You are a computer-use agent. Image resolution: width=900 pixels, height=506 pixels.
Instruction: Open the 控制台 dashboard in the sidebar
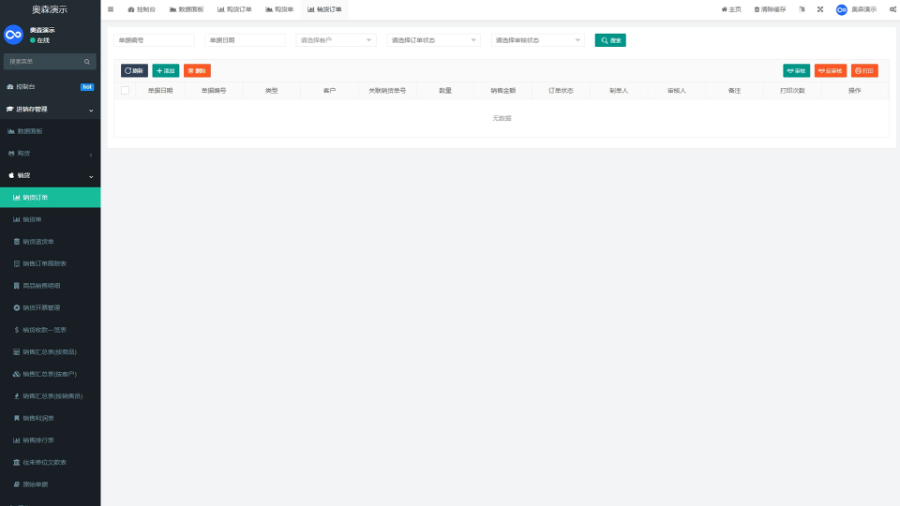click(50, 87)
